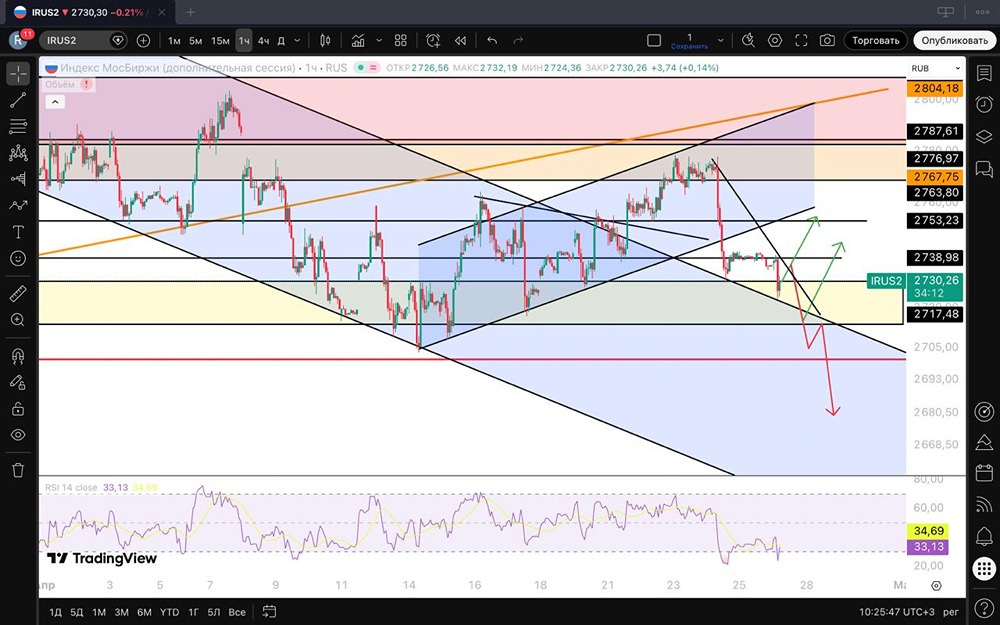Click the Торговать button

[876, 40]
